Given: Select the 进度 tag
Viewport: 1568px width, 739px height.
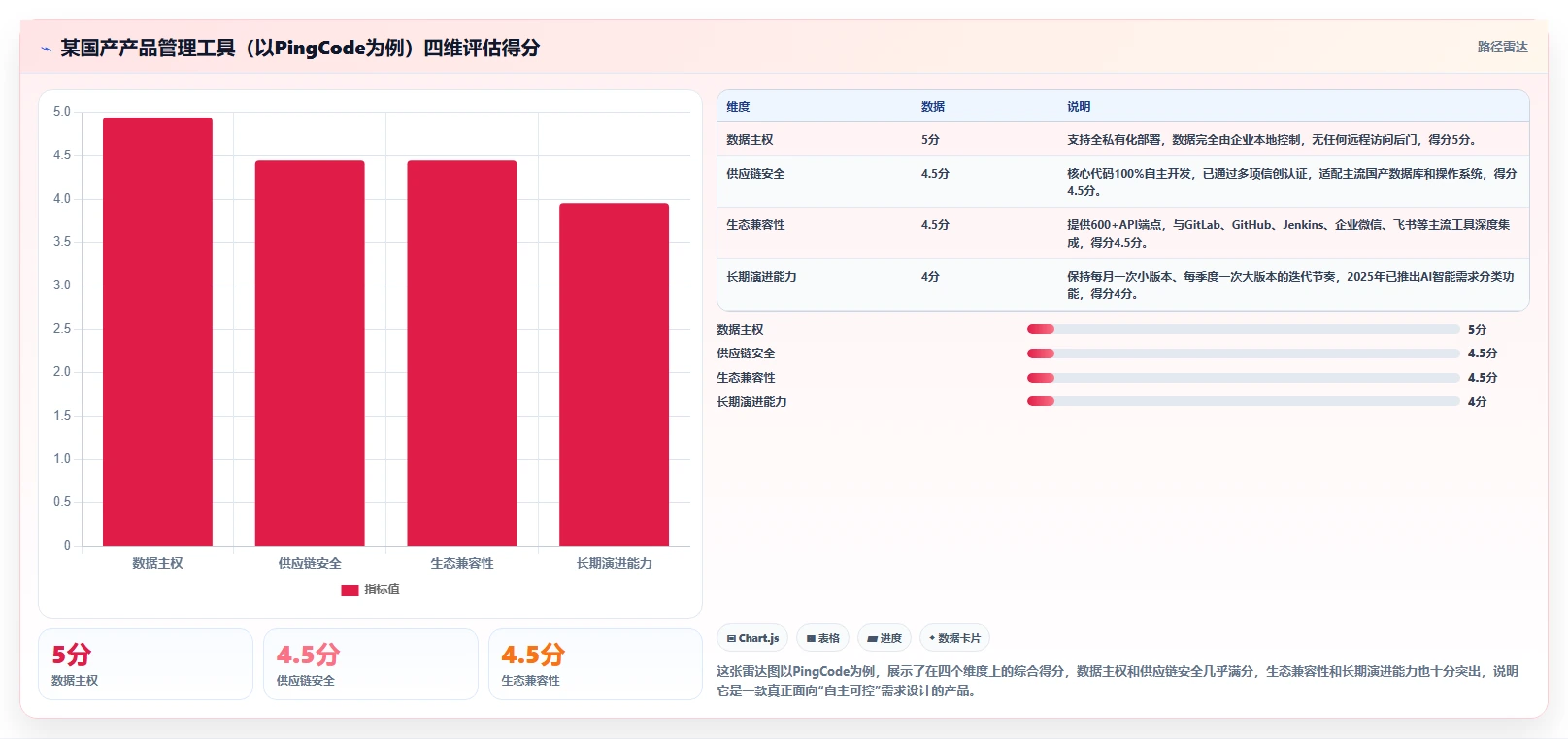Looking at the screenshot, I should coord(884,638).
